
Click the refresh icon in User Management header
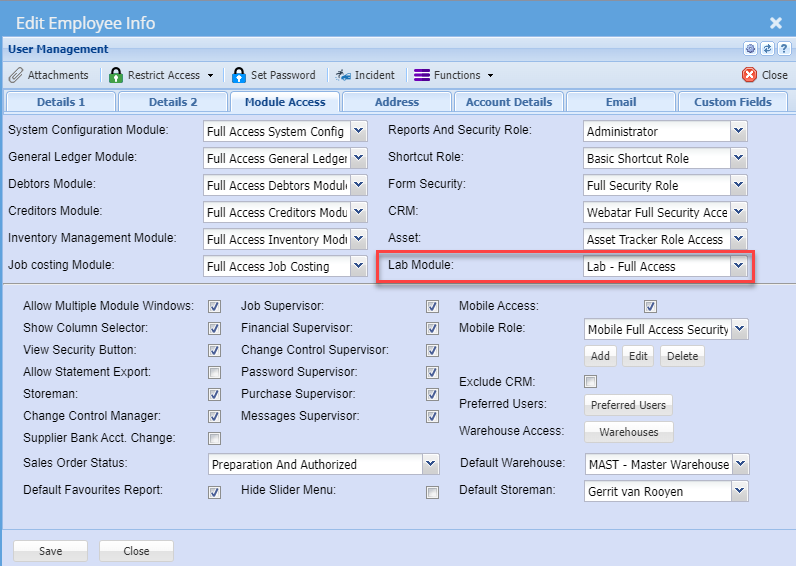[767, 48]
